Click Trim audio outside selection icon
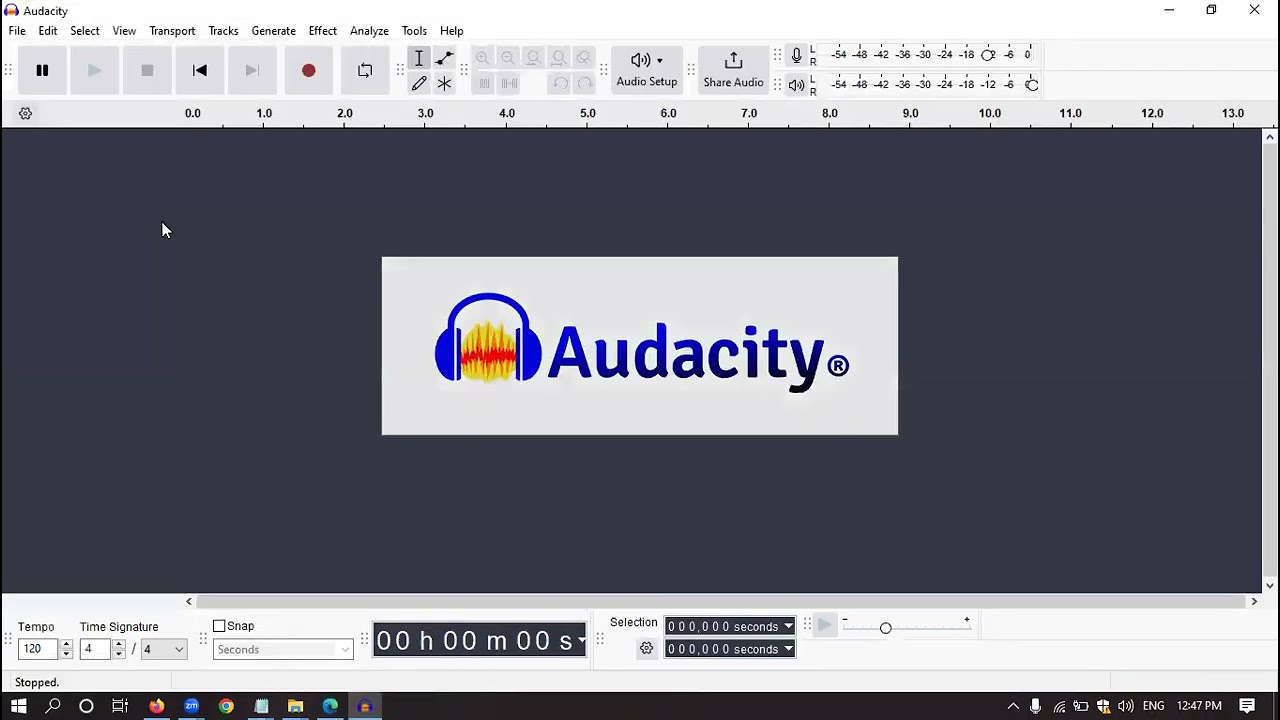 [484, 84]
